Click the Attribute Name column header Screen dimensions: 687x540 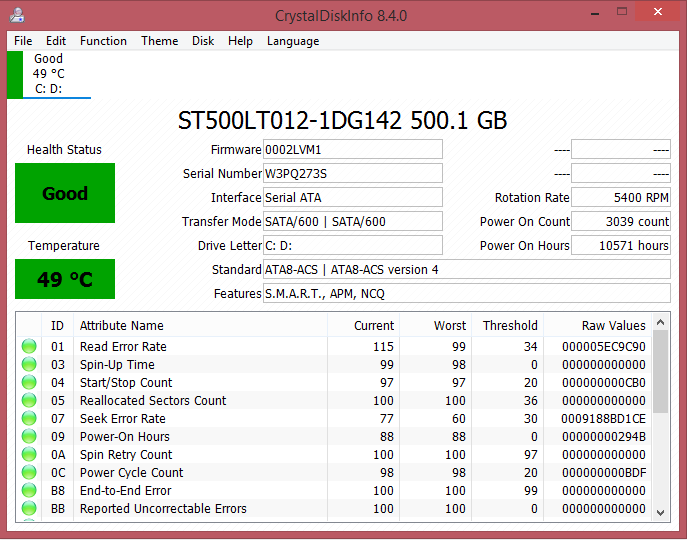coord(201,325)
